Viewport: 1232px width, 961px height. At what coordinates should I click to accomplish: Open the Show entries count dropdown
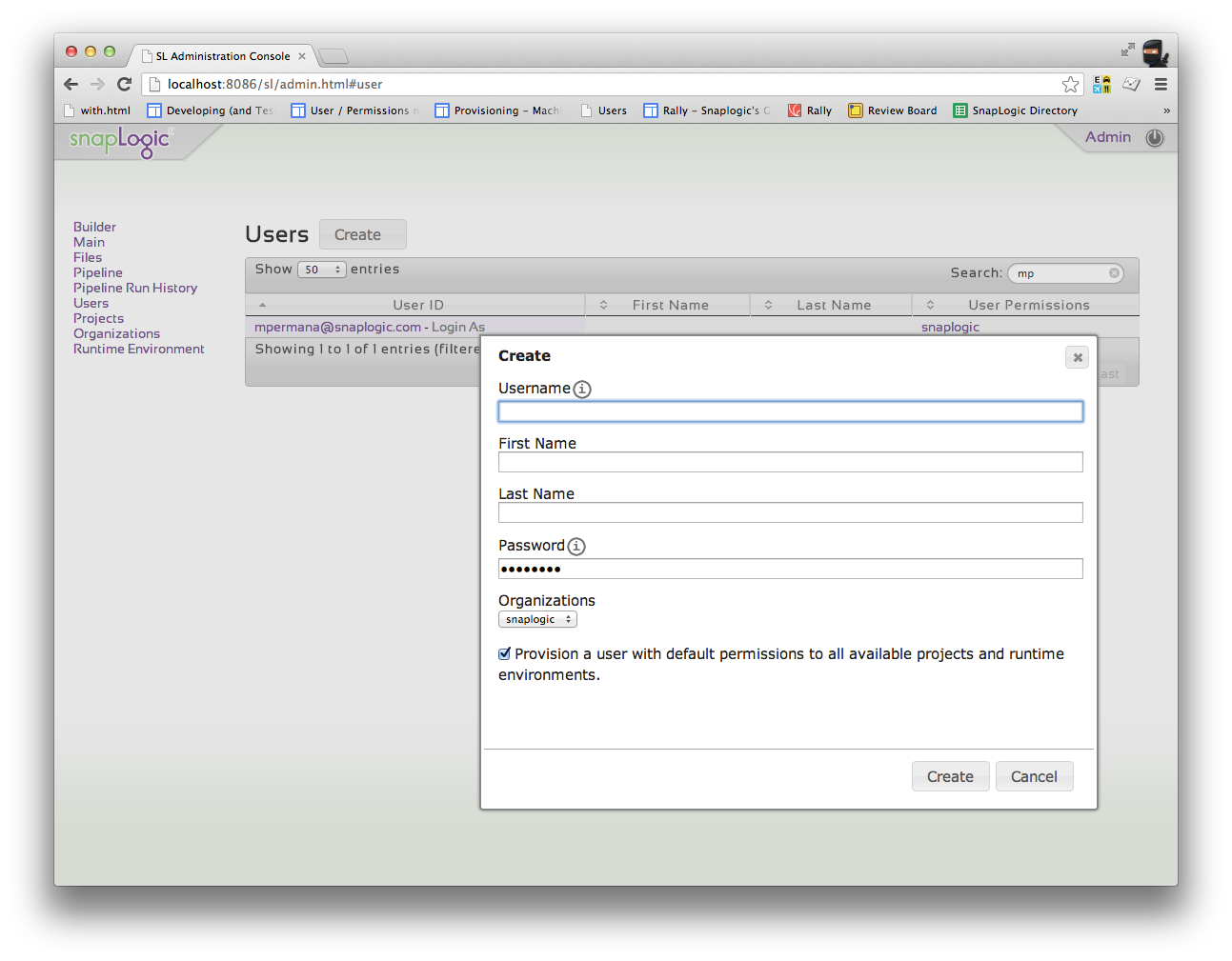point(321,270)
